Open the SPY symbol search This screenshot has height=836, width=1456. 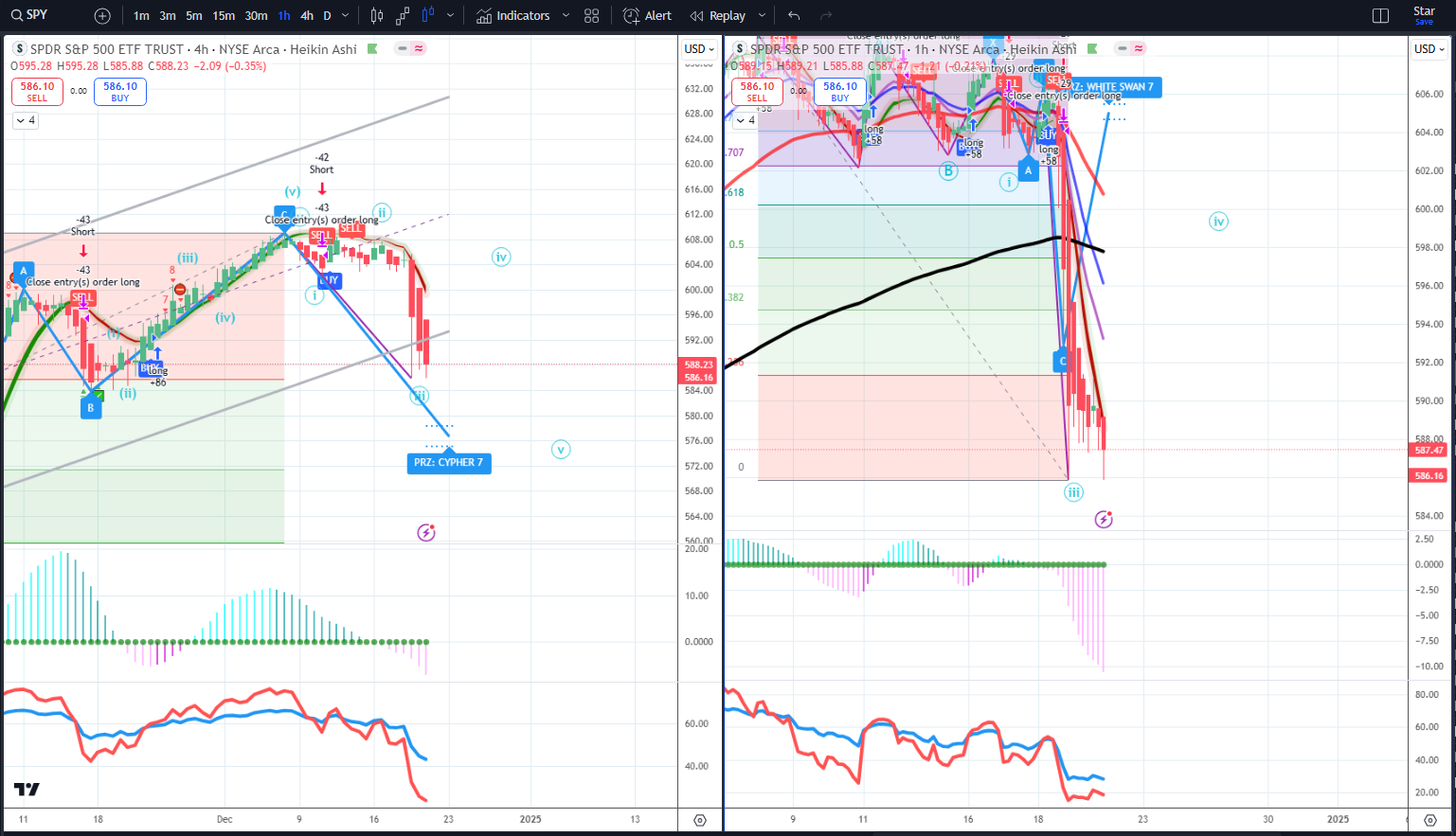(x=30, y=15)
